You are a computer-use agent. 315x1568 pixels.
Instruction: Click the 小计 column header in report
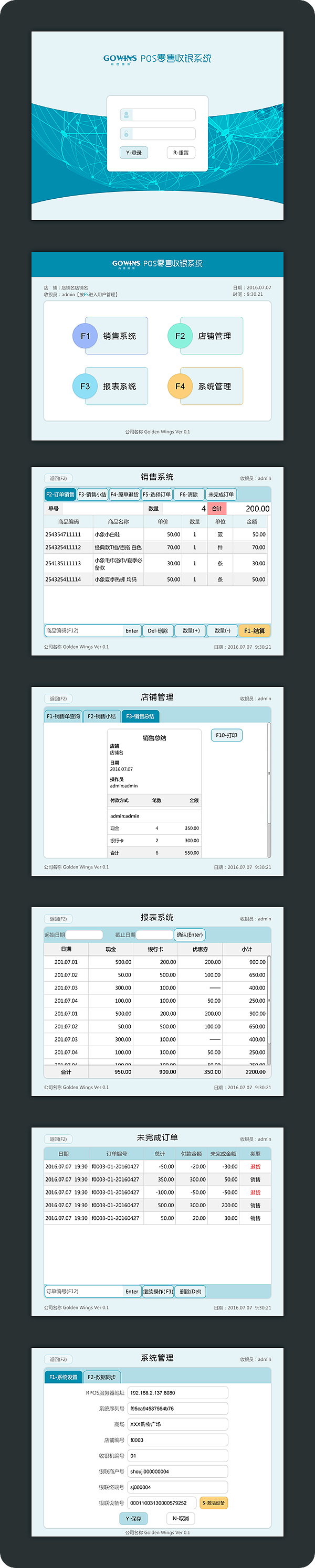[x=247, y=949]
